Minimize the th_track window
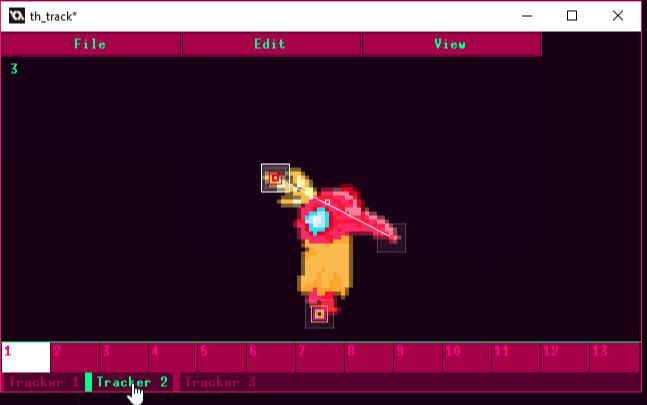647x405 pixels. 527,16
